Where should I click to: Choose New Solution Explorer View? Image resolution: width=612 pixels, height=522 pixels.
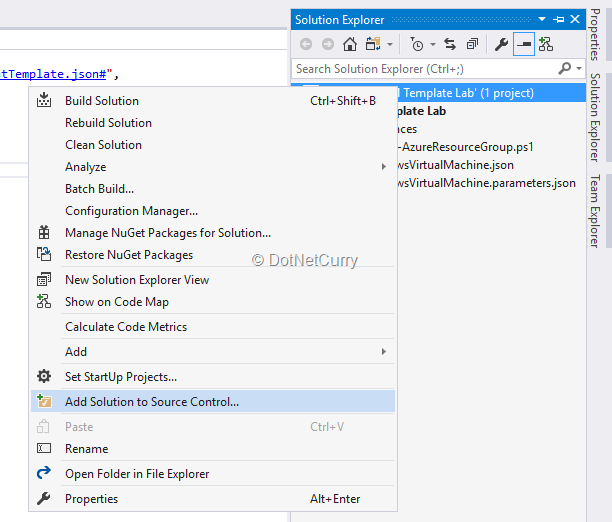coord(213,280)
